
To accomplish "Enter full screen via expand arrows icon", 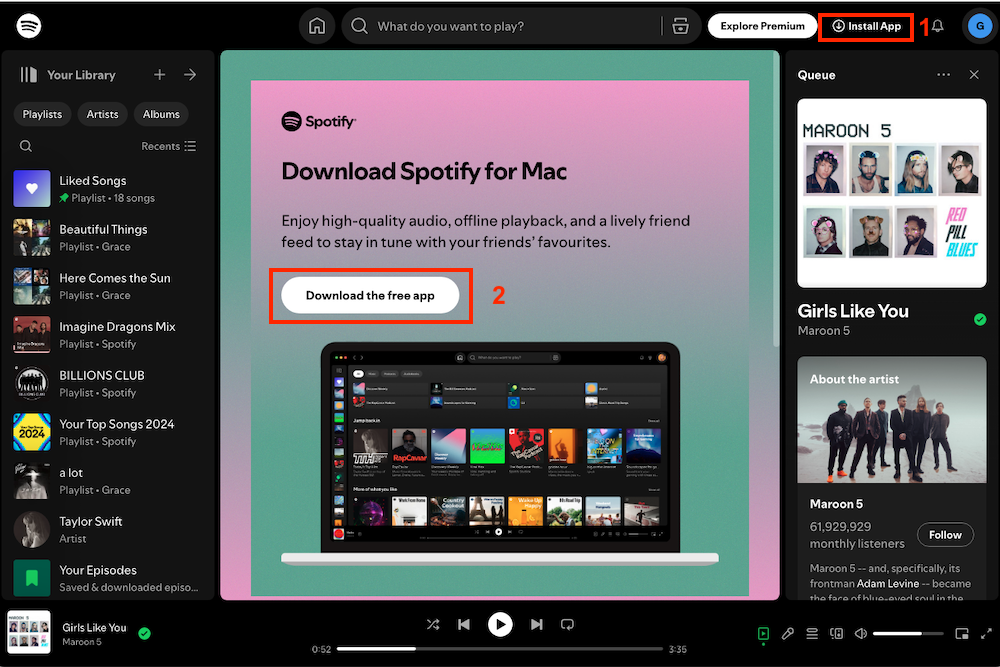I will click(986, 633).
